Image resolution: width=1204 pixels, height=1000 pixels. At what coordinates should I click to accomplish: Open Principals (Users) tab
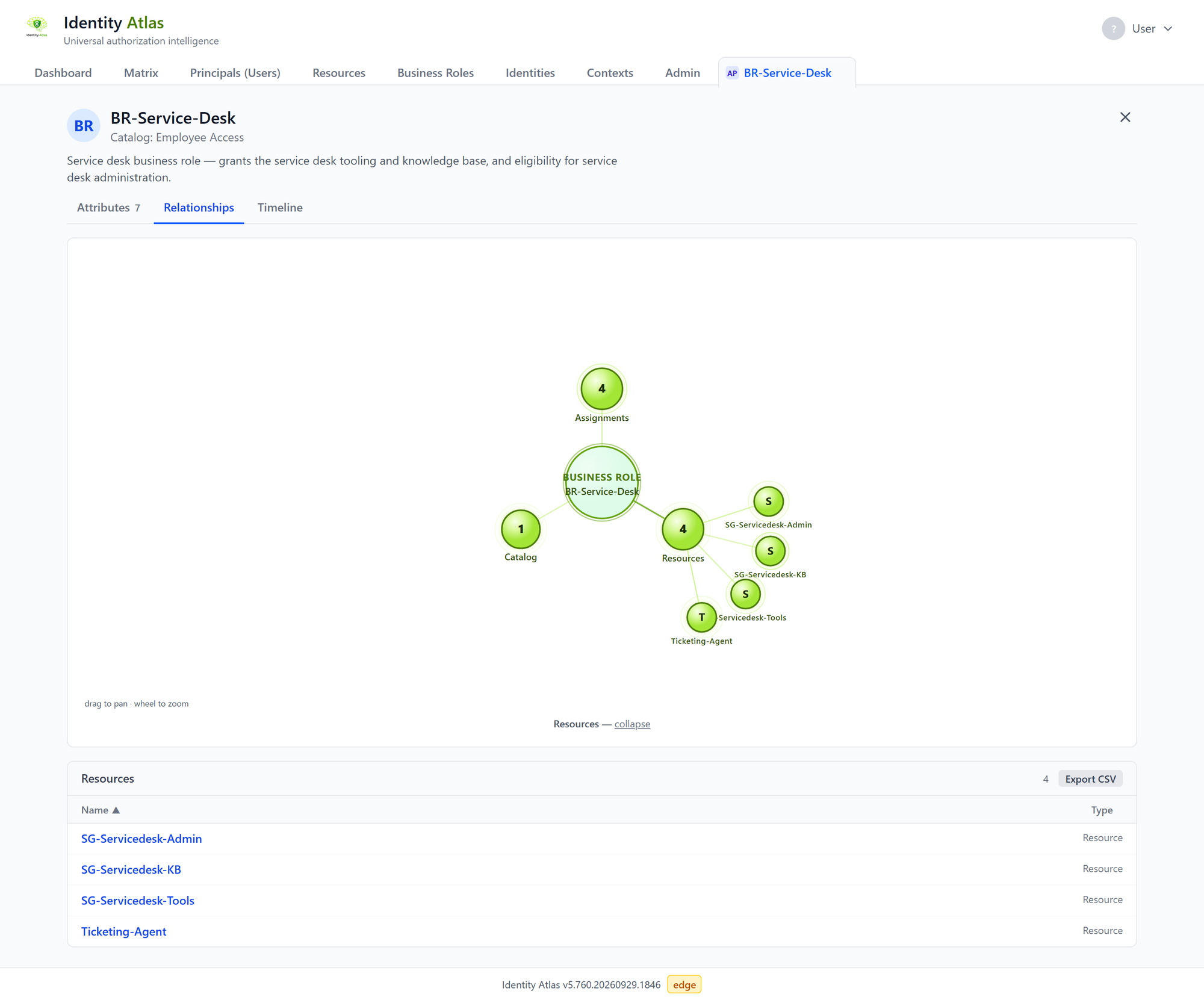coord(235,73)
